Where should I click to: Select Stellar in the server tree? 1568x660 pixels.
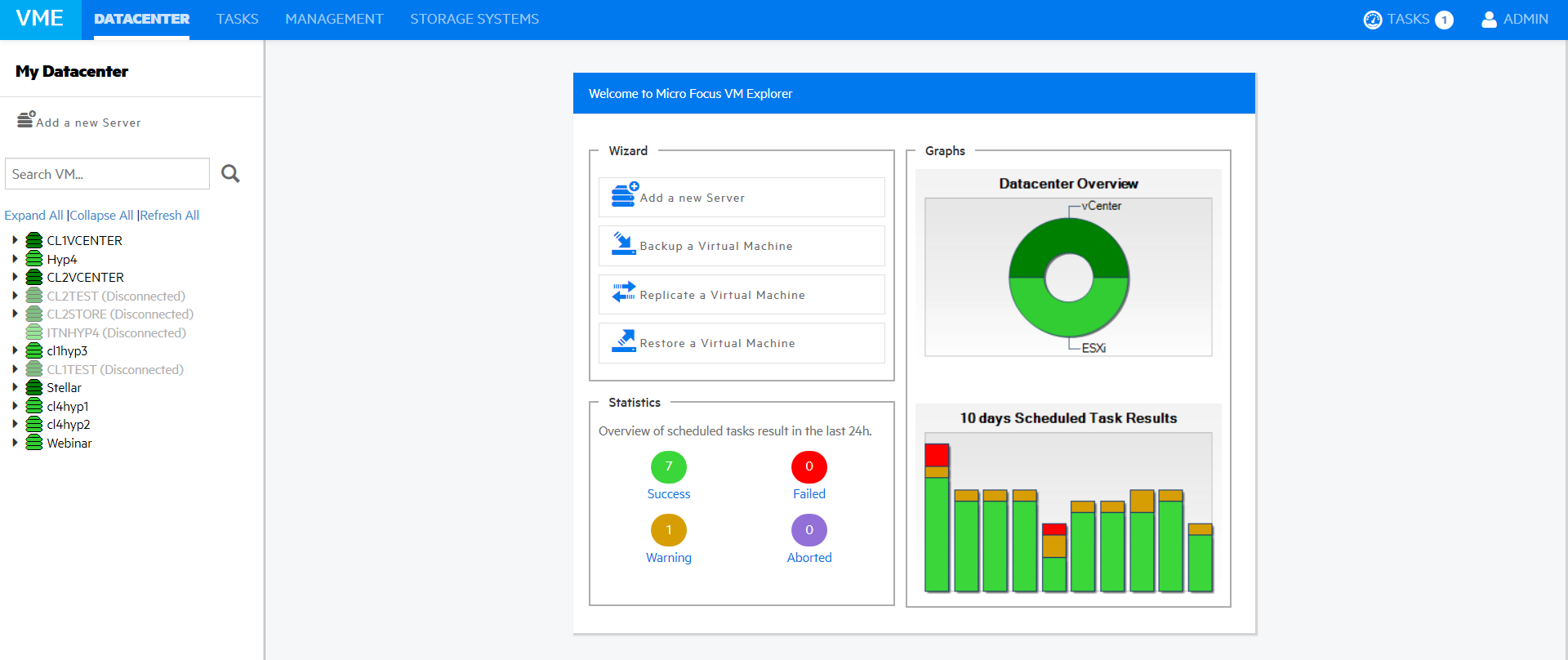pyautogui.click(x=64, y=387)
